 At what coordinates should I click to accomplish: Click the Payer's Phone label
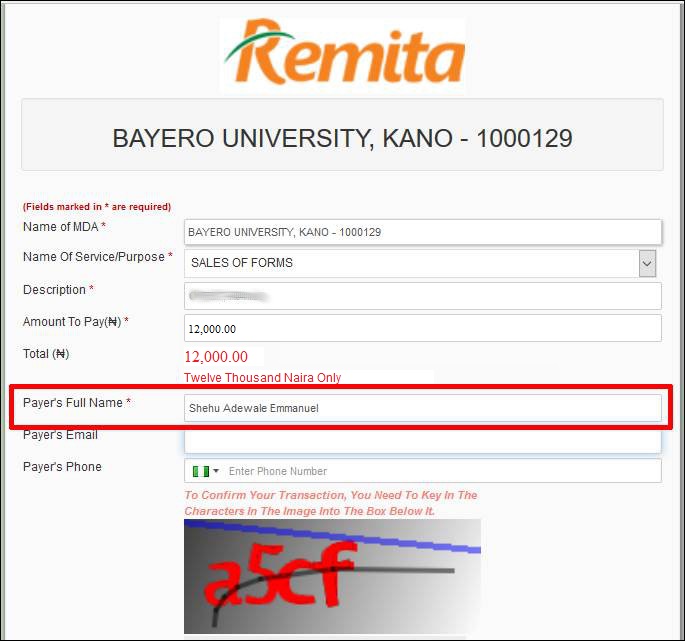[62, 467]
